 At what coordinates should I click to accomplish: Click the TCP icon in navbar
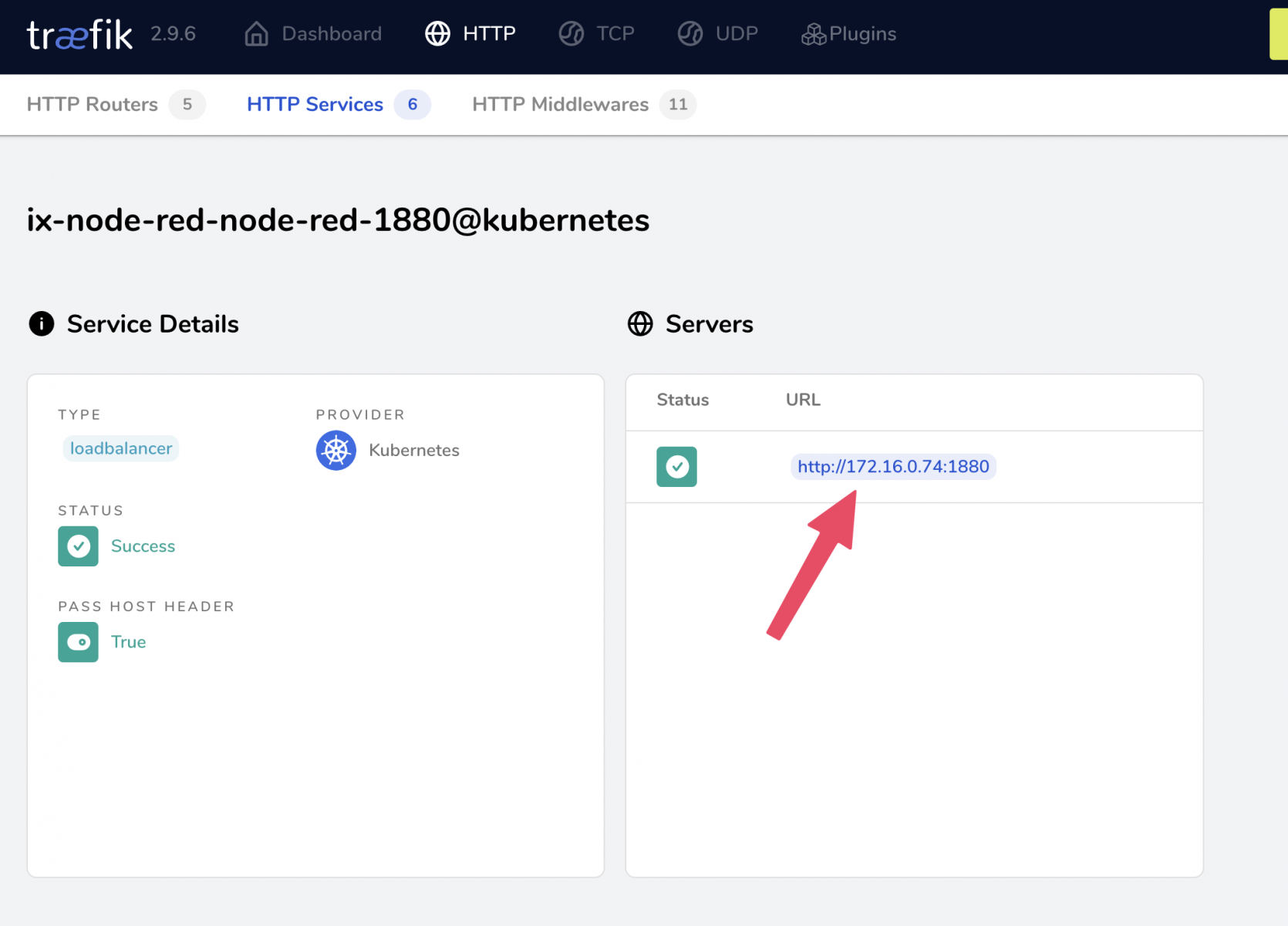(x=572, y=34)
